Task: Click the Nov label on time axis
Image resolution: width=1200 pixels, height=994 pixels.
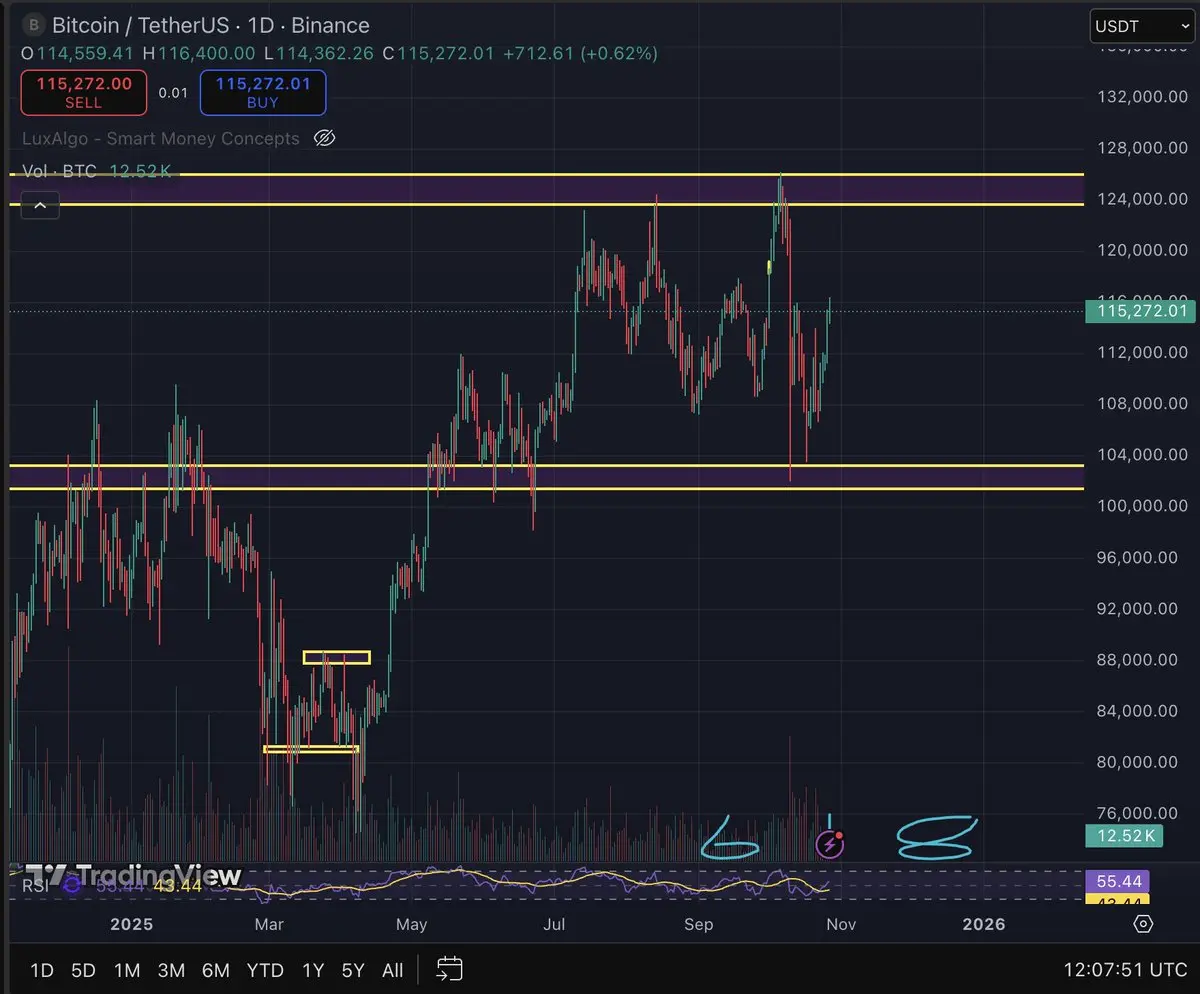Action: (841, 924)
